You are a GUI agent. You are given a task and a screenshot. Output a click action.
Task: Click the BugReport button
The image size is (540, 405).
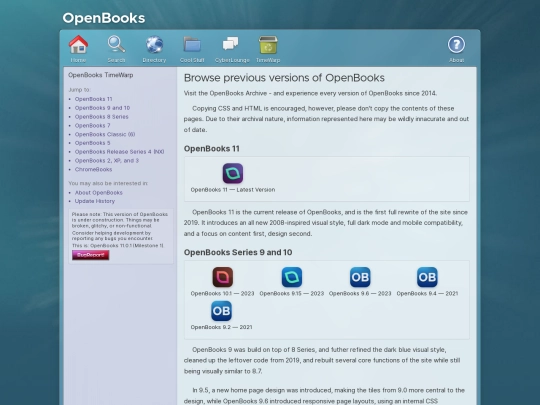[x=91, y=255]
